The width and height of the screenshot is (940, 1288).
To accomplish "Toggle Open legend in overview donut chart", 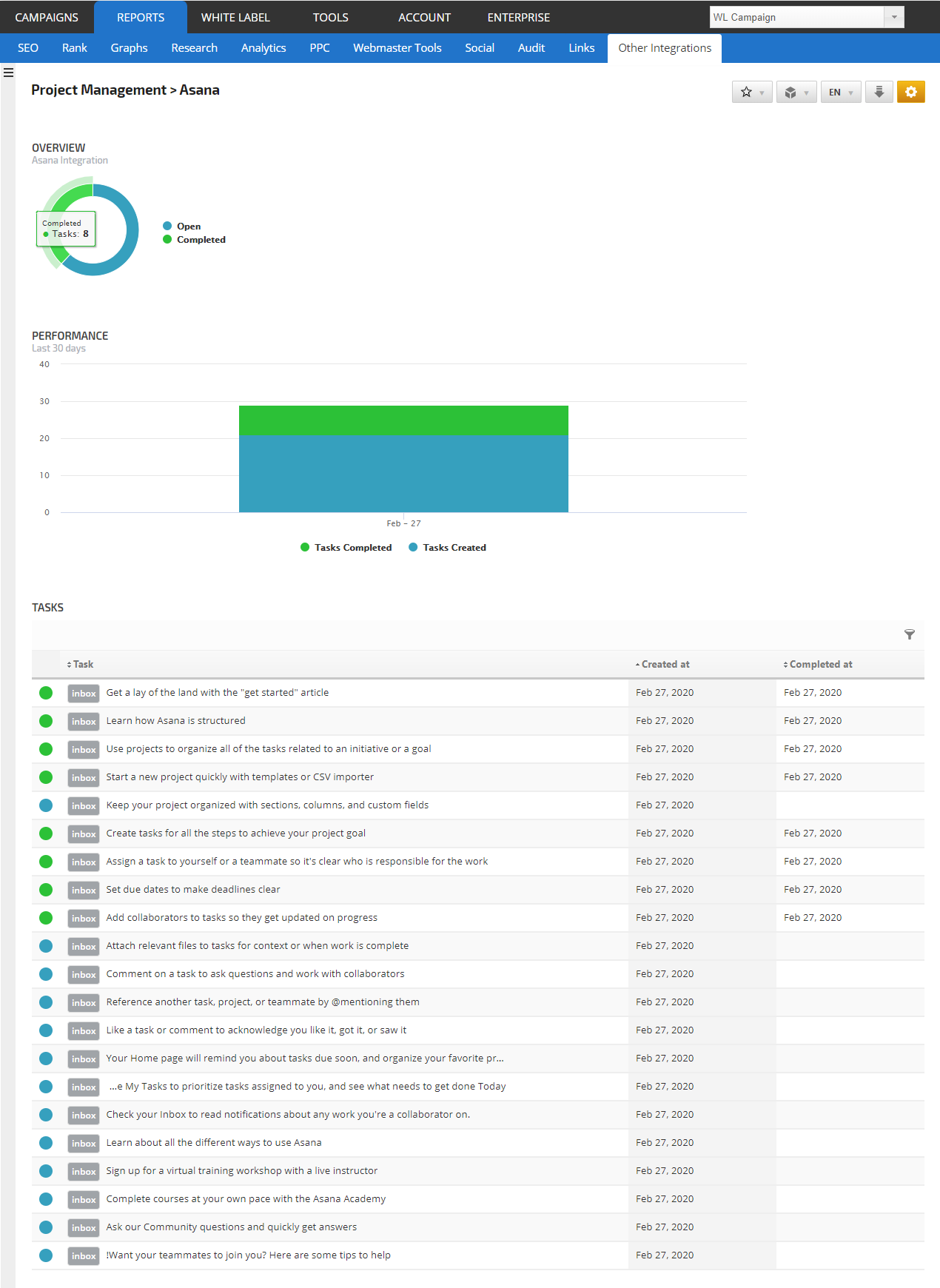I will tap(182, 227).
